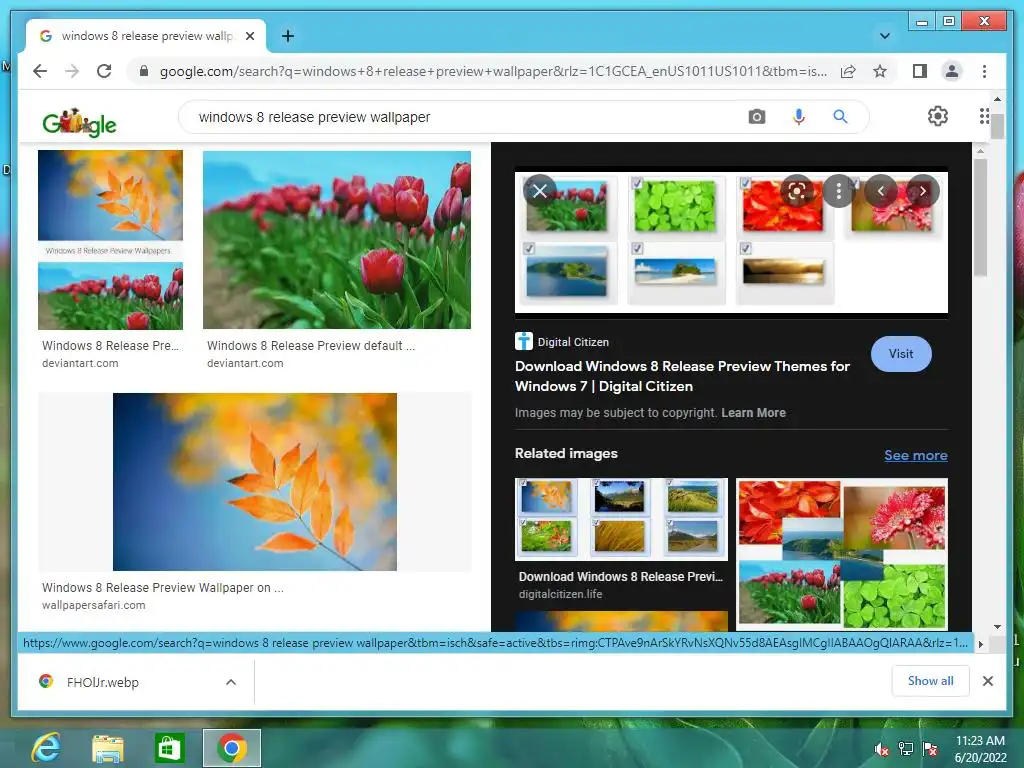Image resolution: width=1024 pixels, height=768 pixels.
Task: Show previous image in preview
Action: pyautogui.click(x=880, y=191)
